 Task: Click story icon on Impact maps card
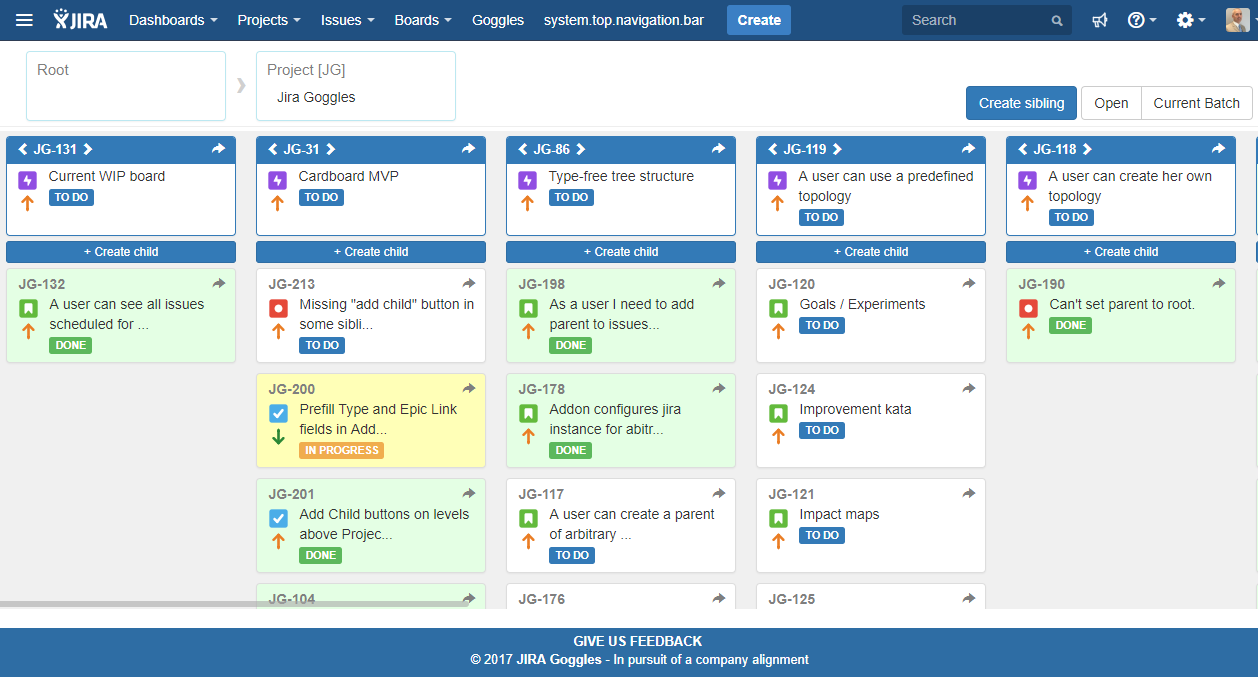tap(778, 519)
